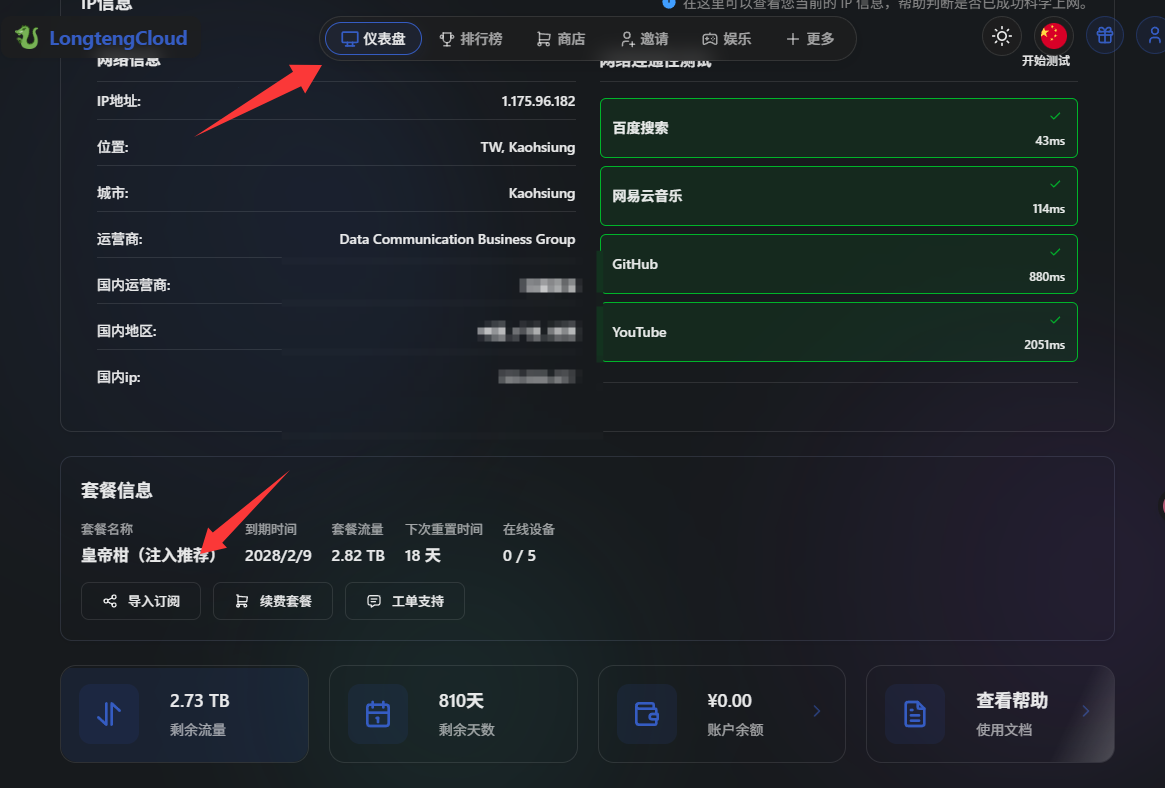Click the LongtengCloud dragon logo
The image size is (1165, 788).
point(27,39)
